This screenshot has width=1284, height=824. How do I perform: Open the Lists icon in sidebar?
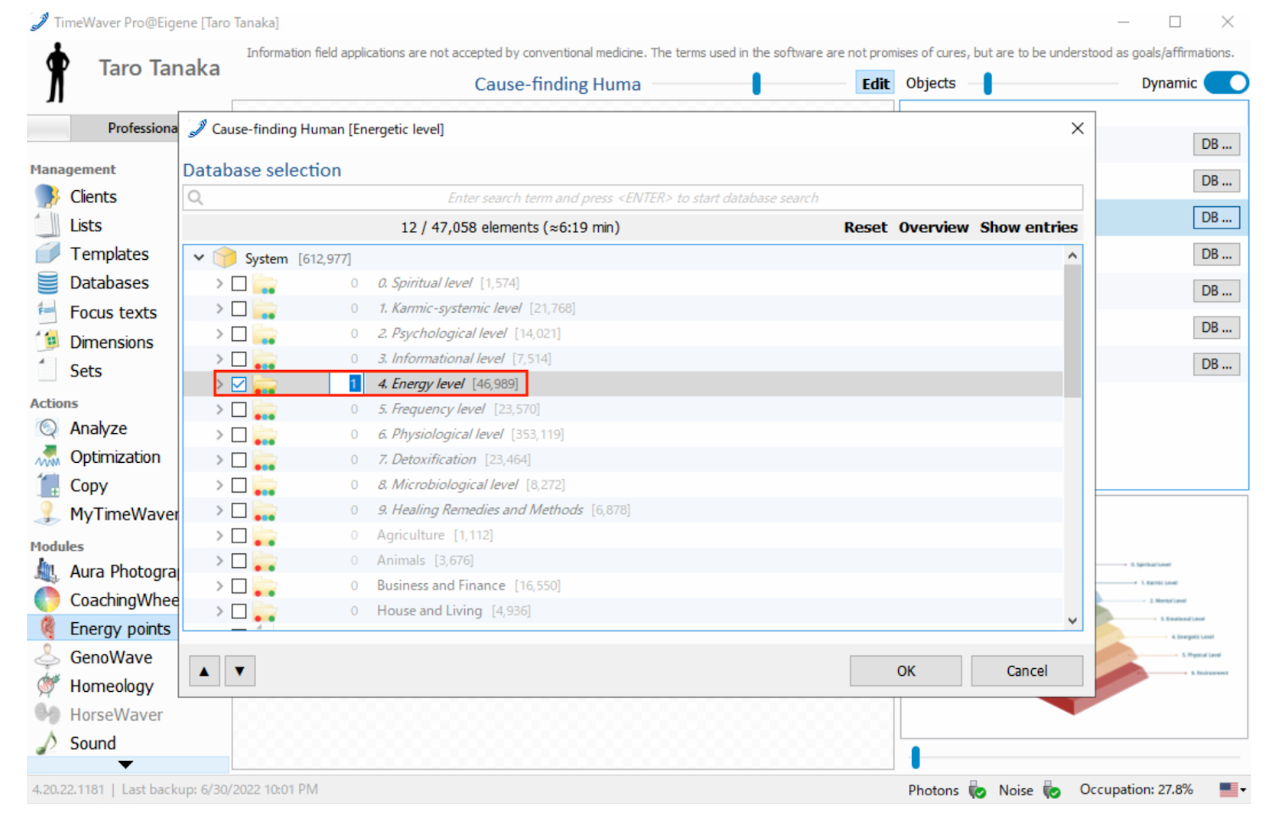pos(47,225)
